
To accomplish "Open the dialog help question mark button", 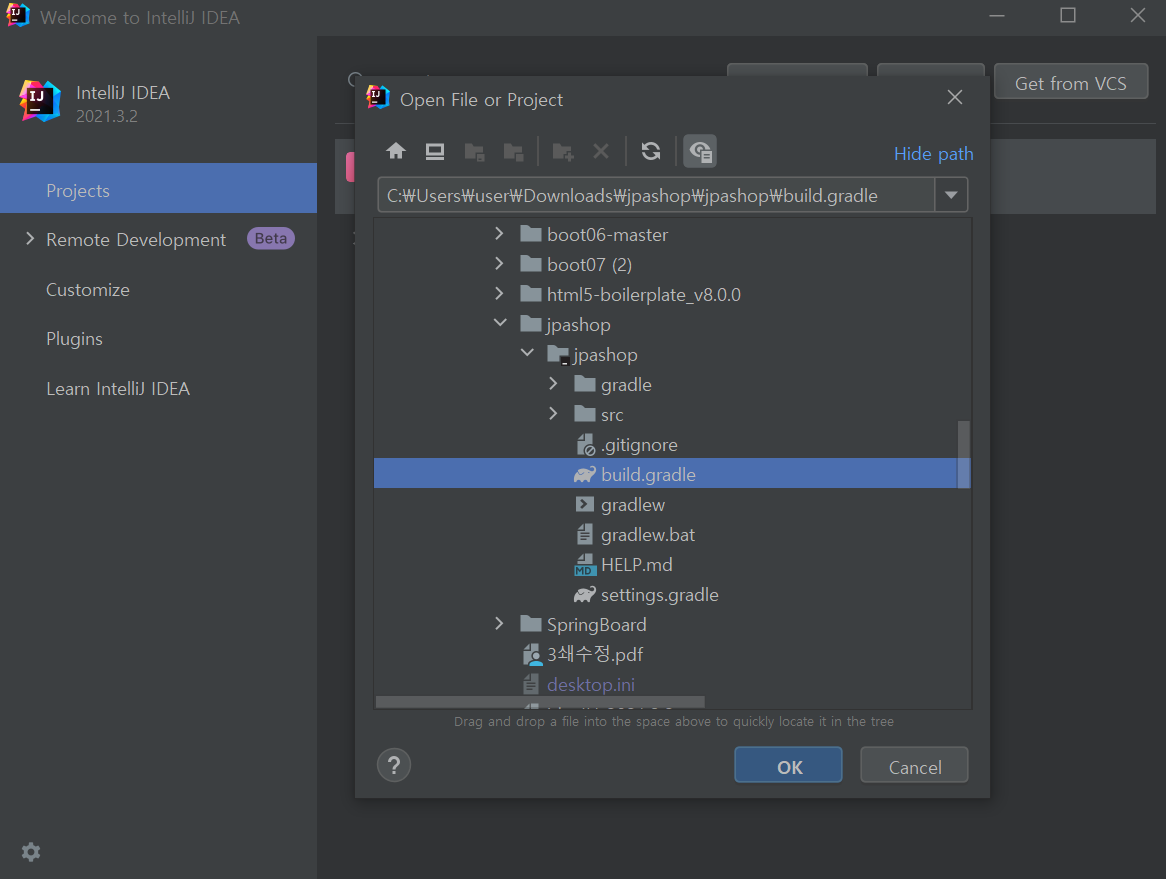I will point(394,765).
